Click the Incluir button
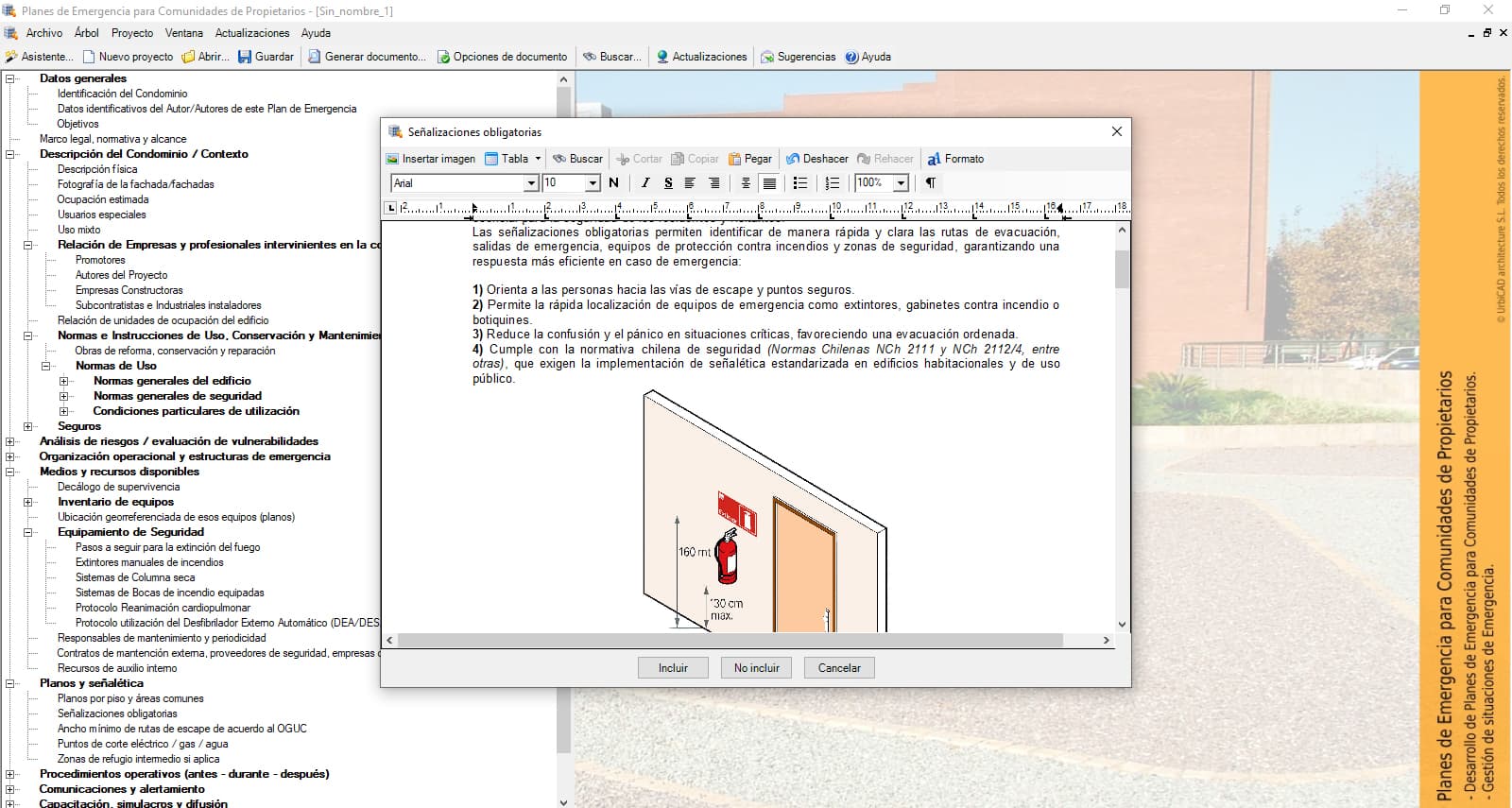Screen dimensions: 1512x808 tap(673, 668)
